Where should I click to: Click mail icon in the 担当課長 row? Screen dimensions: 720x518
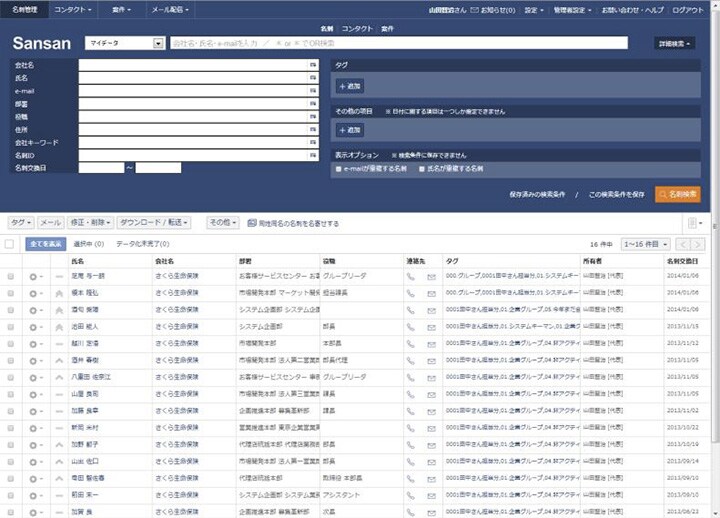pos(431,294)
